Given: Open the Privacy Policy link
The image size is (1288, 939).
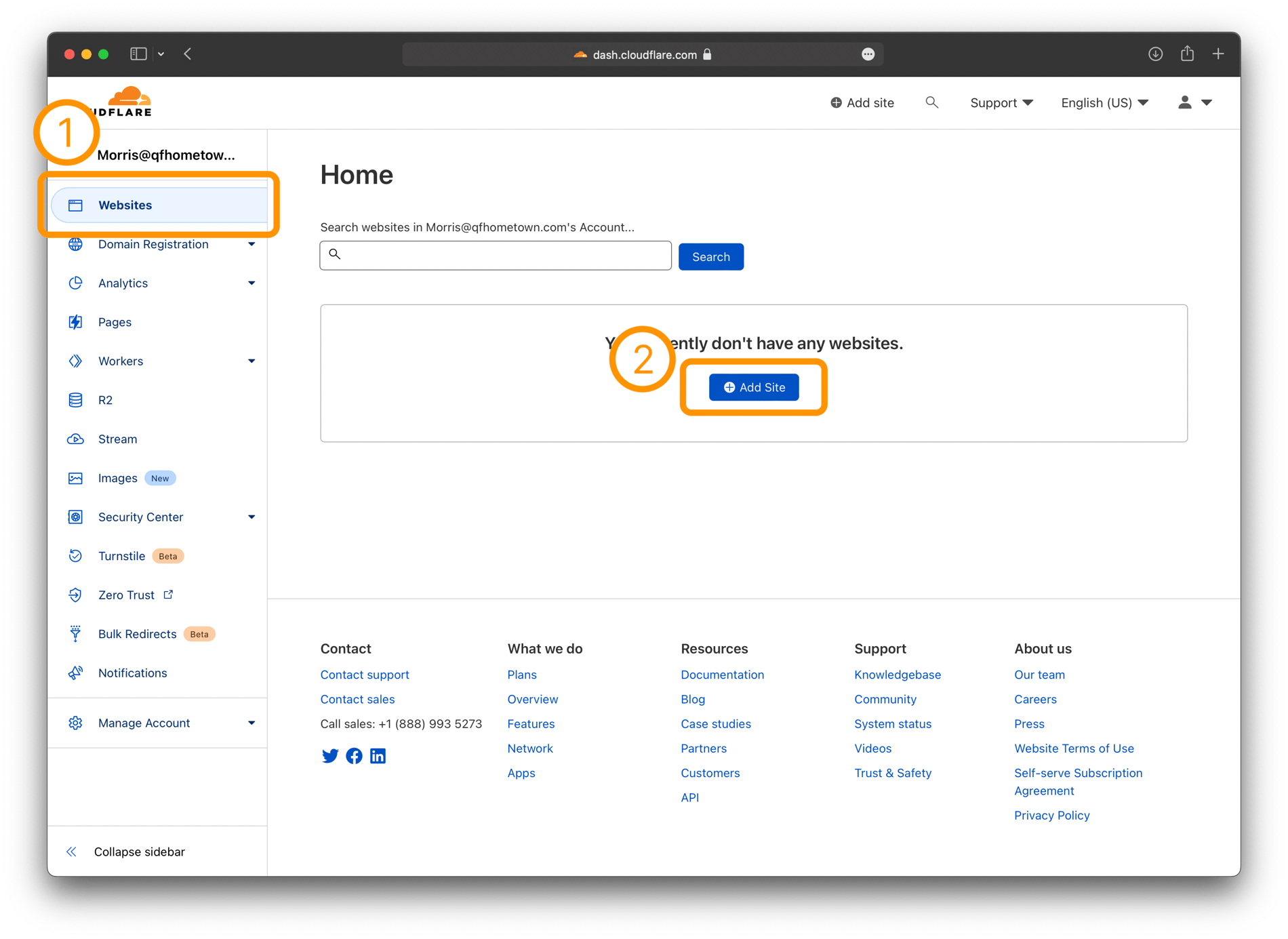Looking at the screenshot, I should tap(1051, 816).
